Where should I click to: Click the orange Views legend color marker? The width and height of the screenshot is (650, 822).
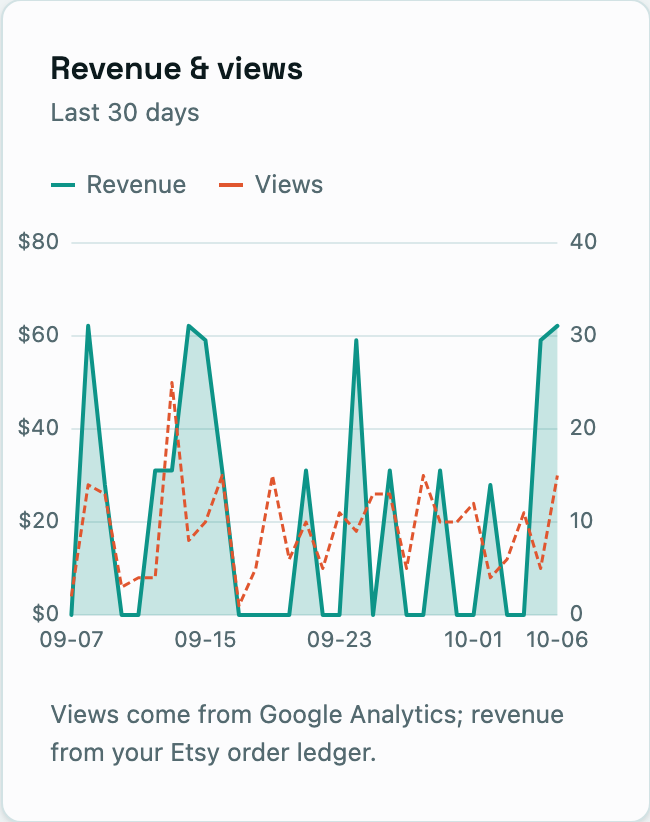(231, 185)
